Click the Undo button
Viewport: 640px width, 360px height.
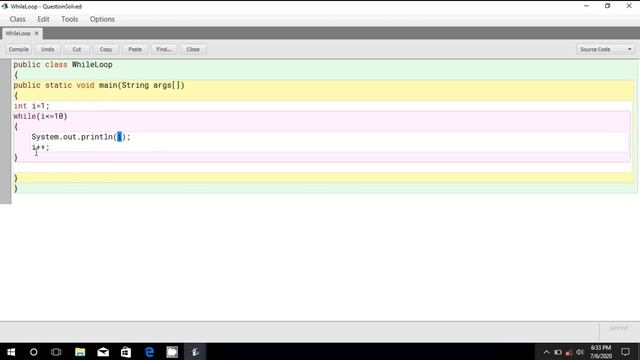(x=47, y=49)
